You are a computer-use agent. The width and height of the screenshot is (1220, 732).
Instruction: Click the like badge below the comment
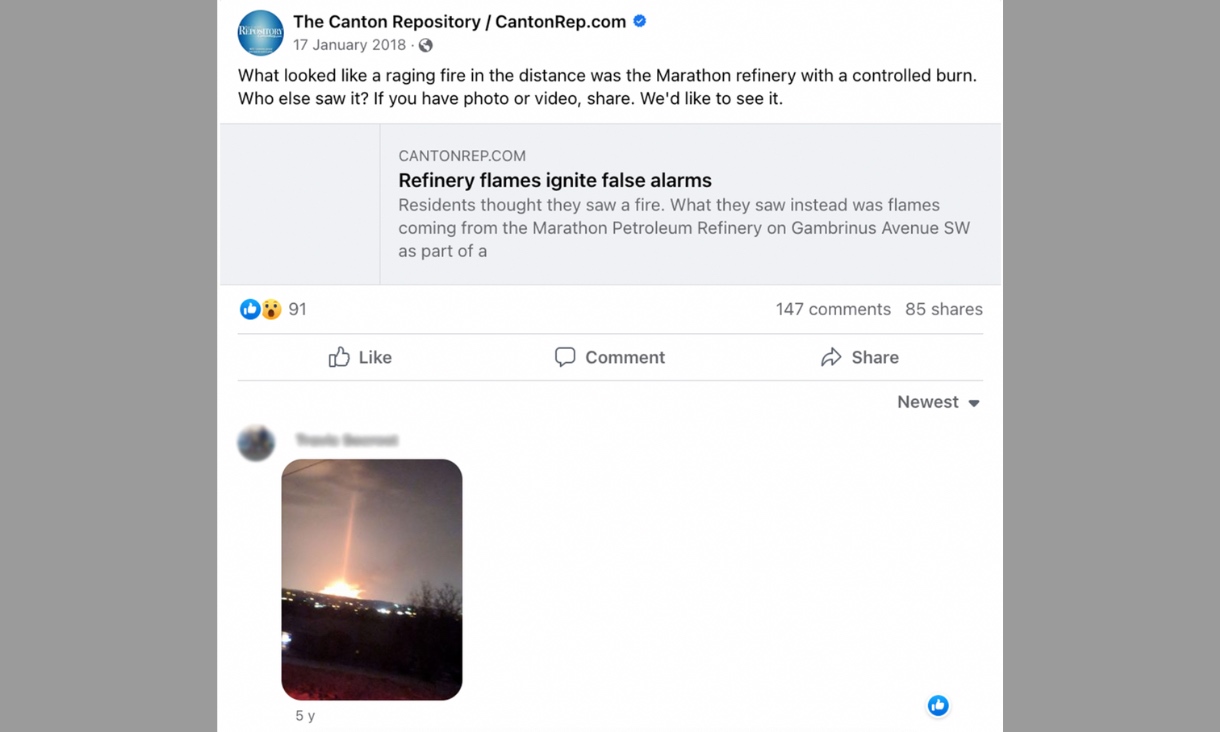click(x=937, y=706)
